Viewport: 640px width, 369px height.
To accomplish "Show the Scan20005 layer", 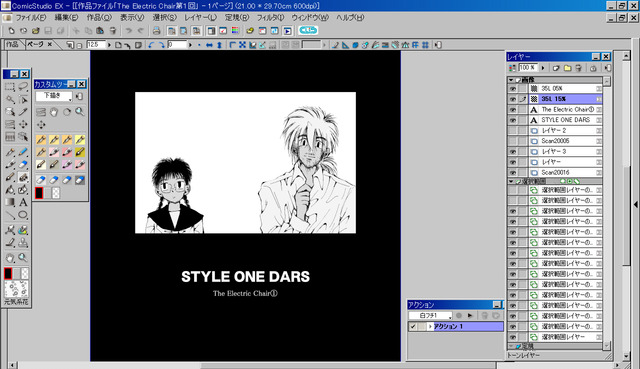I will 513,141.
